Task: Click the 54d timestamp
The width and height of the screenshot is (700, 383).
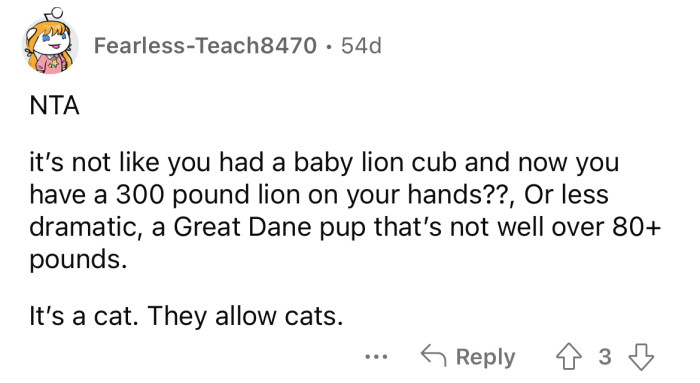Action: 361,46
